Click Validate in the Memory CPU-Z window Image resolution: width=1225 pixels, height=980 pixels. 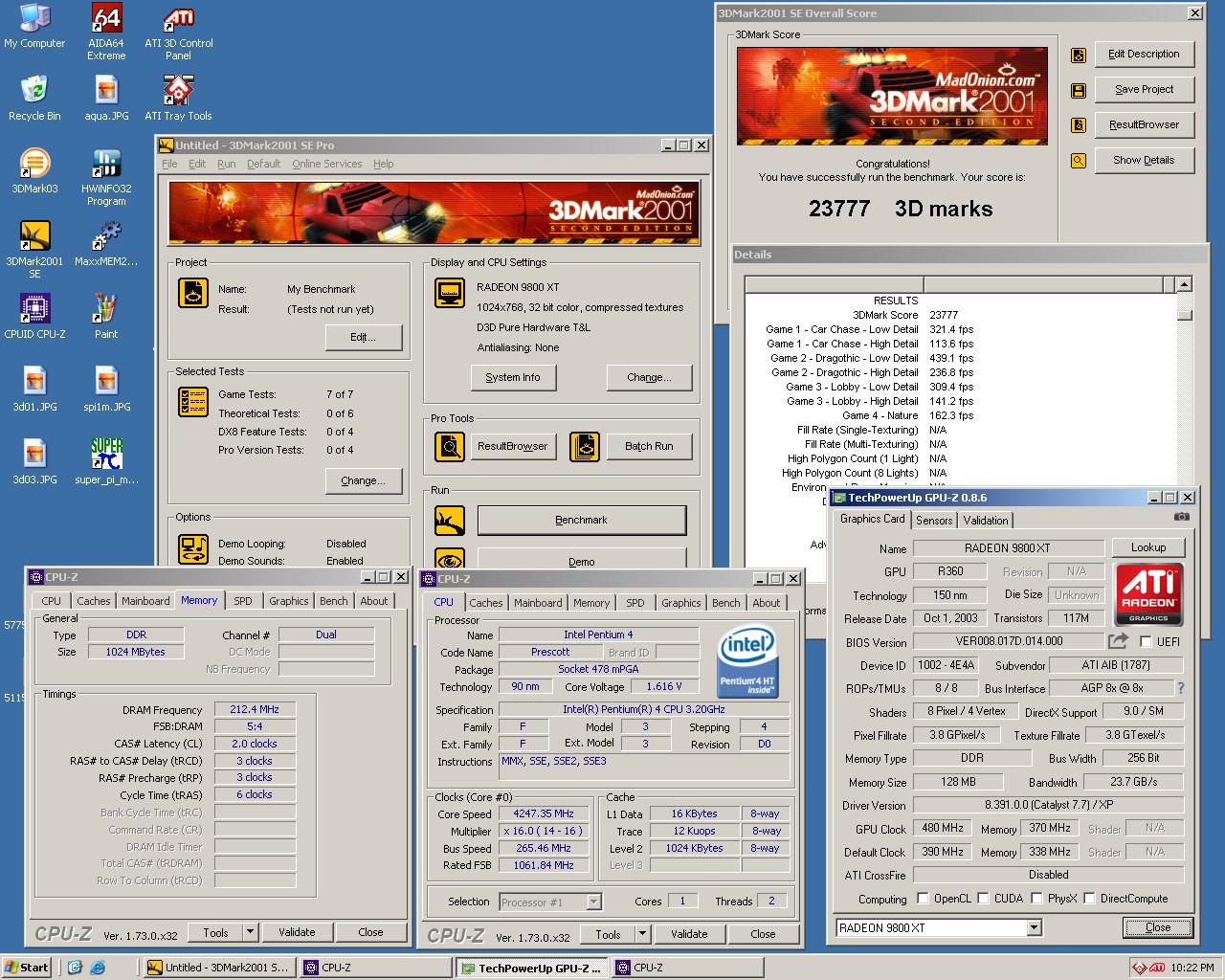click(x=297, y=932)
